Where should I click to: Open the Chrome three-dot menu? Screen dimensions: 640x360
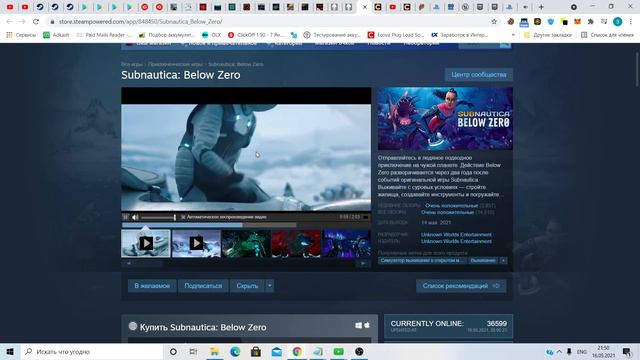point(631,22)
